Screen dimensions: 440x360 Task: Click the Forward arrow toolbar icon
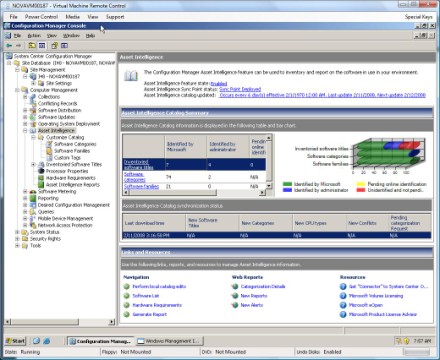pyautogui.click(x=18, y=45)
